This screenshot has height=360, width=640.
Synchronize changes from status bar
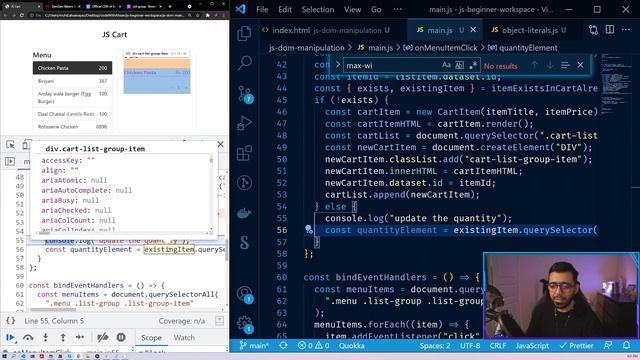(x=283, y=346)
